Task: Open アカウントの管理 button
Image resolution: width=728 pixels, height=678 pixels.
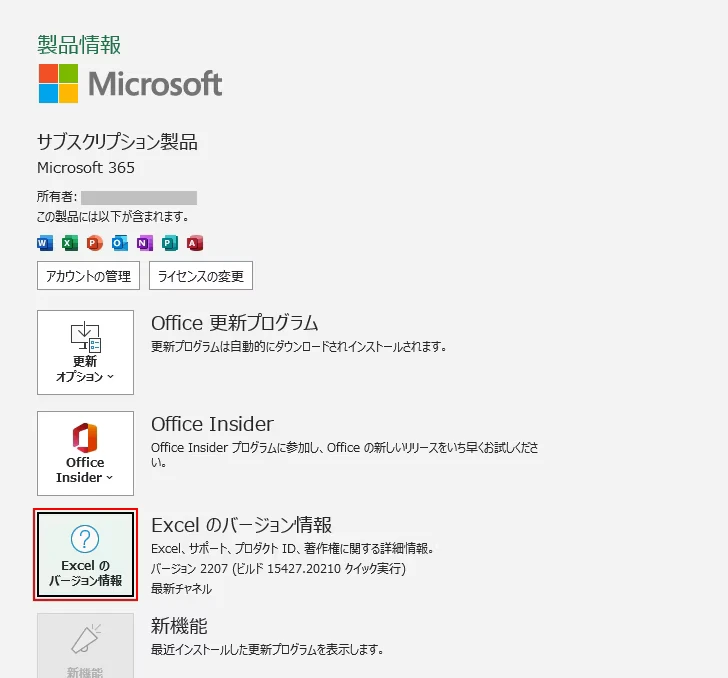Action: click(x=88, y=275)
